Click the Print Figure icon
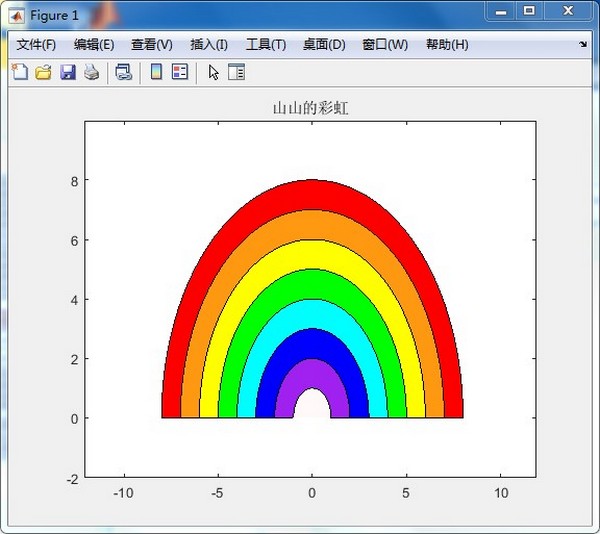The height and width of the screenshot is (534, 600). [x=91, y=72]
